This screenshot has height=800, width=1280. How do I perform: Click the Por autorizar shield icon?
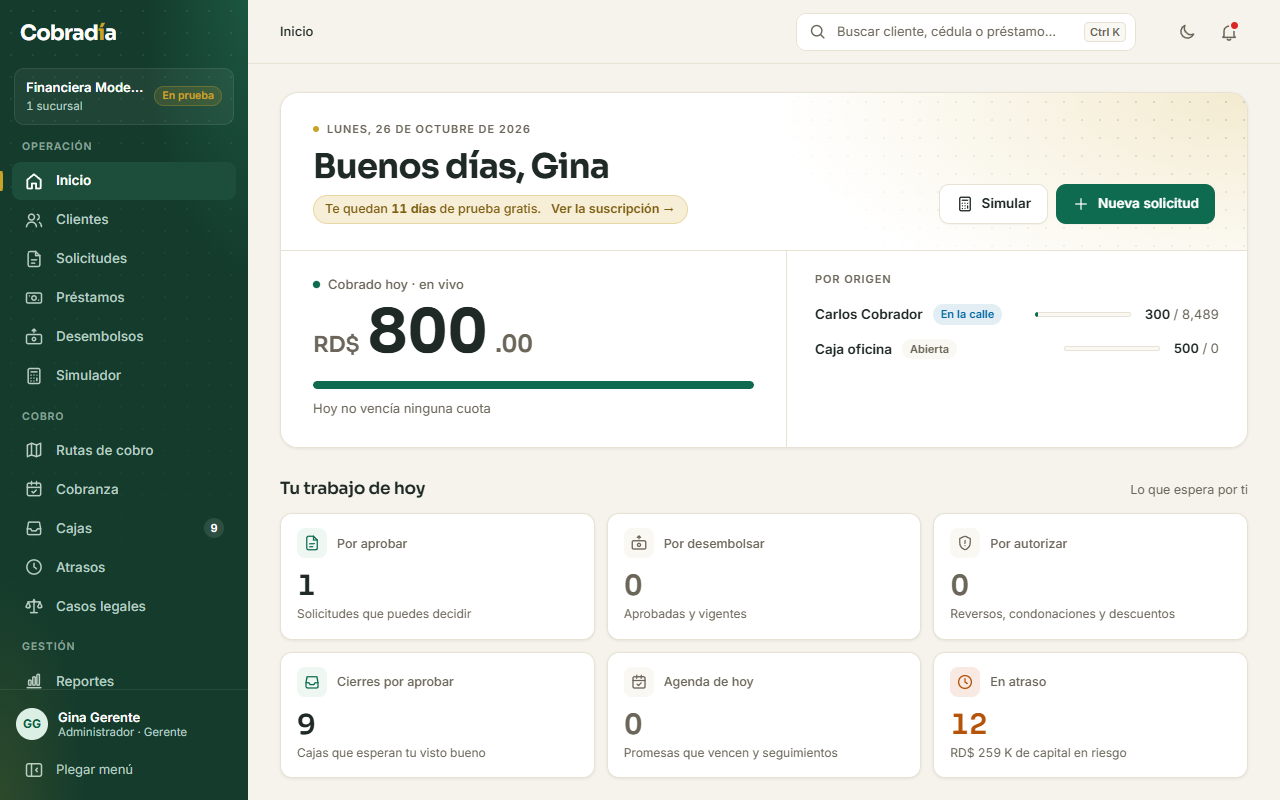click(965, 543)
